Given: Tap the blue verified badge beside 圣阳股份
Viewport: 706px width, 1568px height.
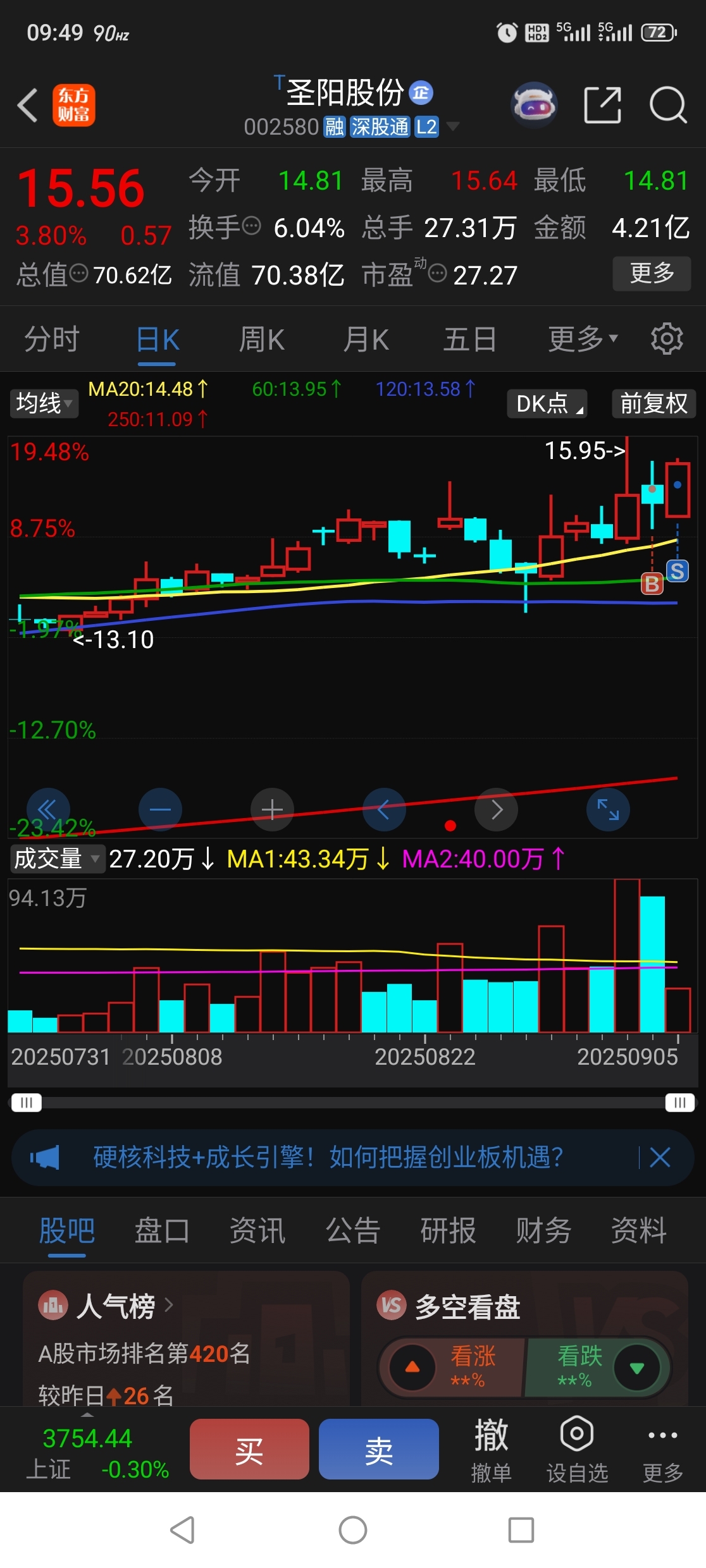Looking at the screenshot, I should [x=421, y=93].
